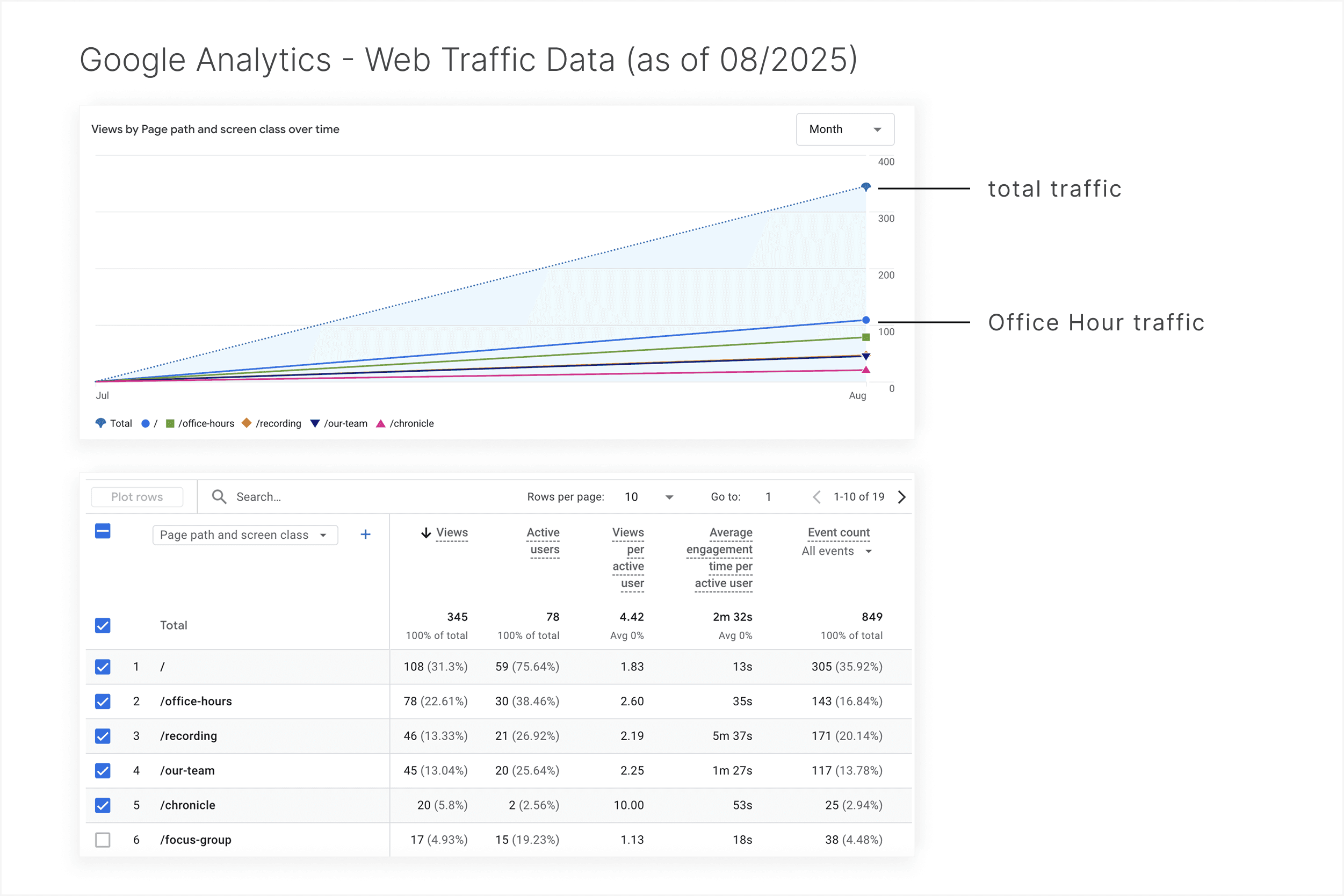Click the Total legend marker icon
The image size is (1344, 896).
click(100, 423)
